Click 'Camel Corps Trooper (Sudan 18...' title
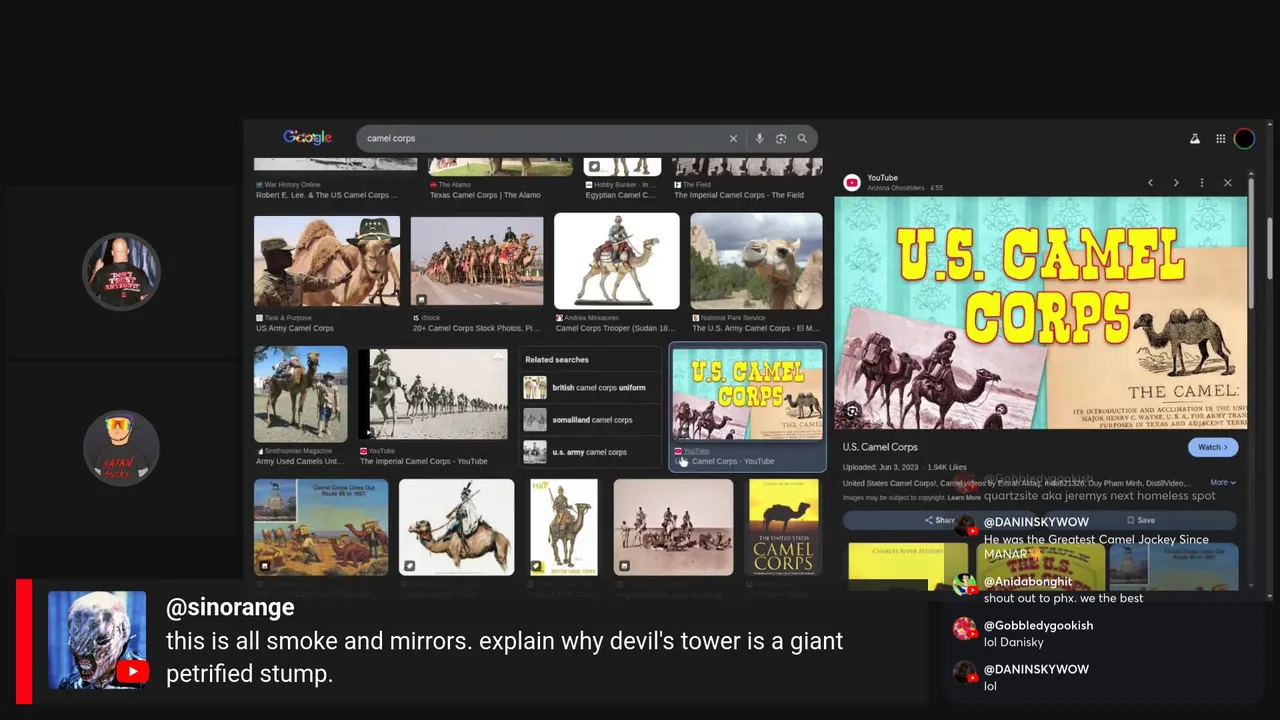 (x=615, y=328)
